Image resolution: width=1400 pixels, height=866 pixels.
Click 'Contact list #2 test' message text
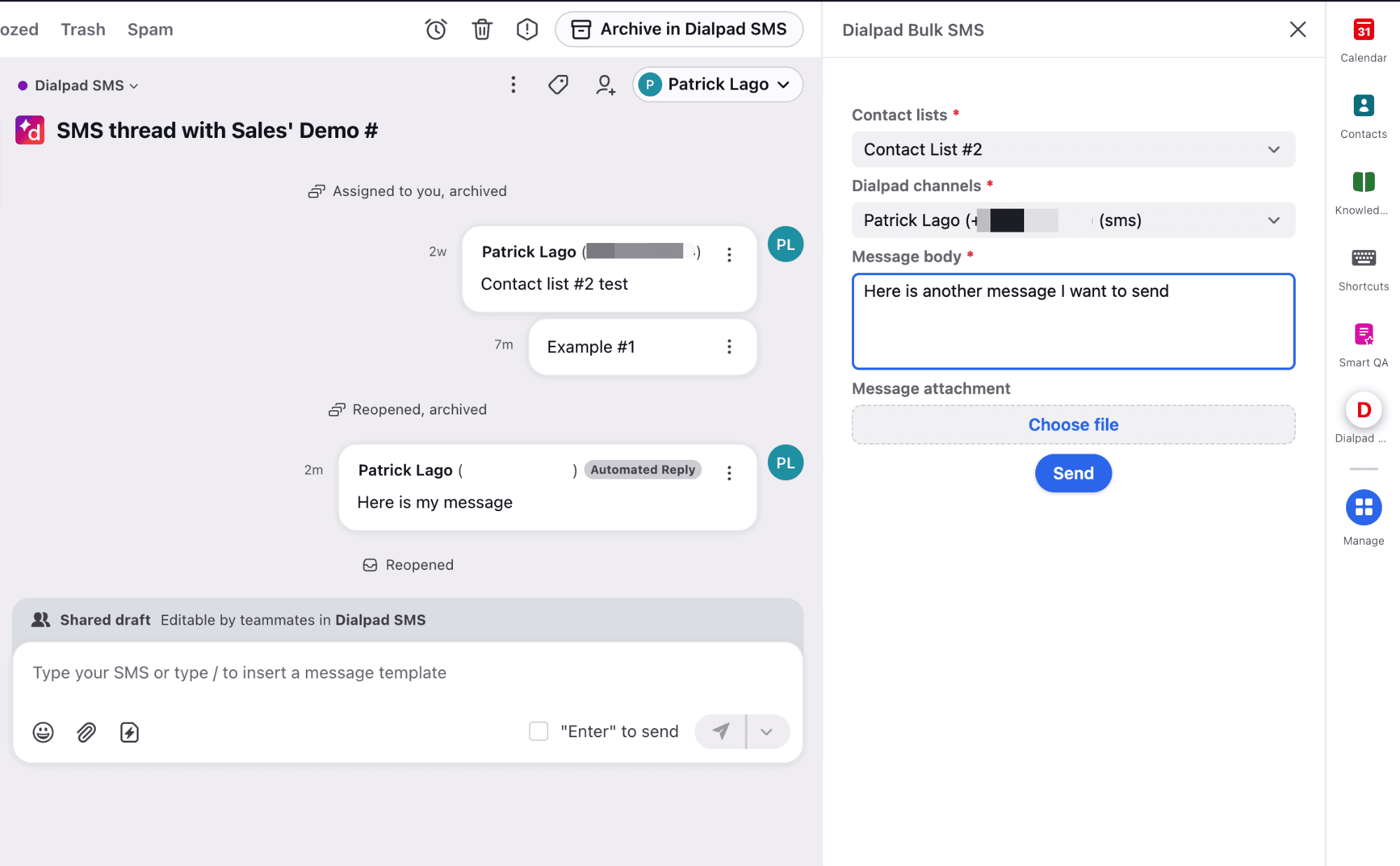point(554,284)
